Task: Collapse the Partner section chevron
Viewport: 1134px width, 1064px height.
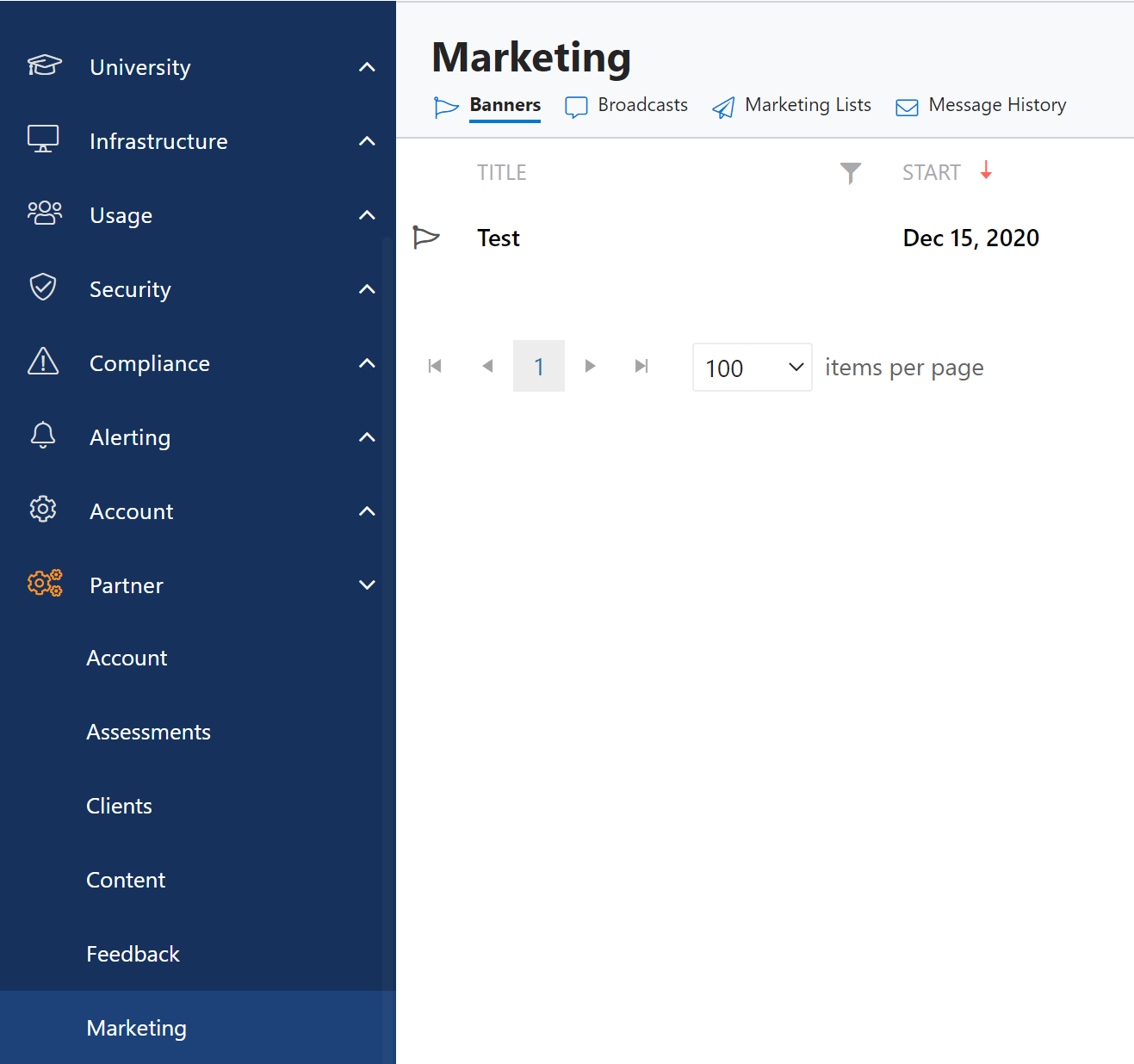Action: (367, 585)
